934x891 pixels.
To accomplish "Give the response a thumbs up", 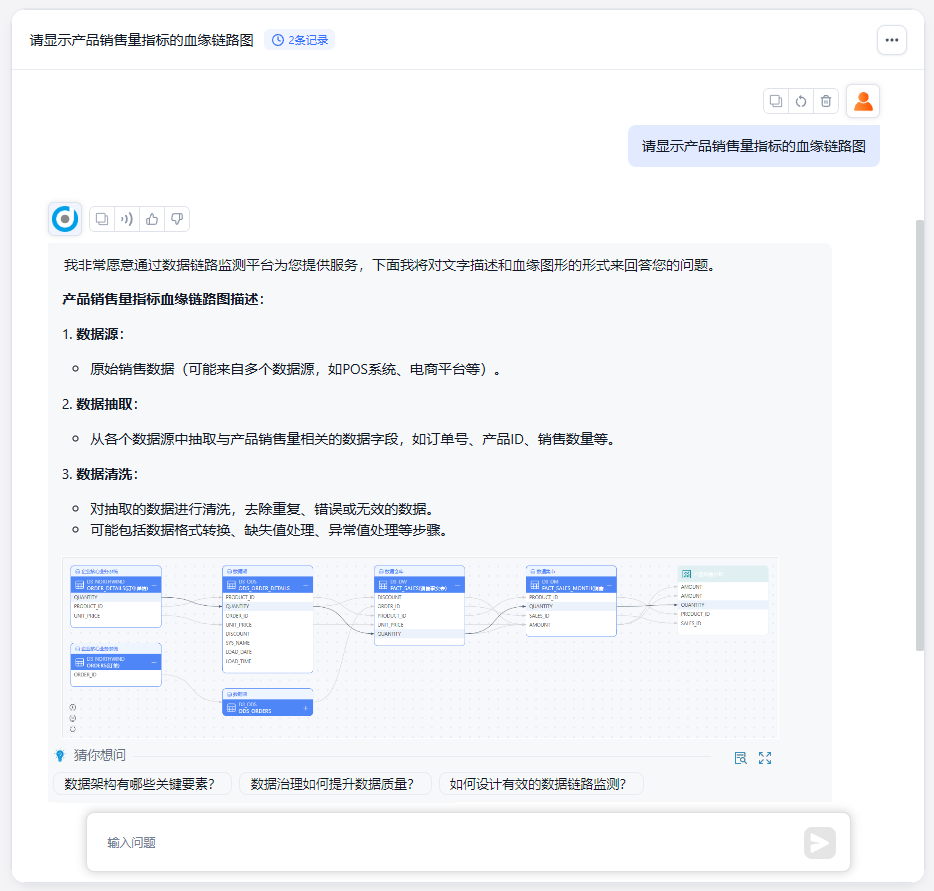I will pyautogui.click(x=152, y=219).
